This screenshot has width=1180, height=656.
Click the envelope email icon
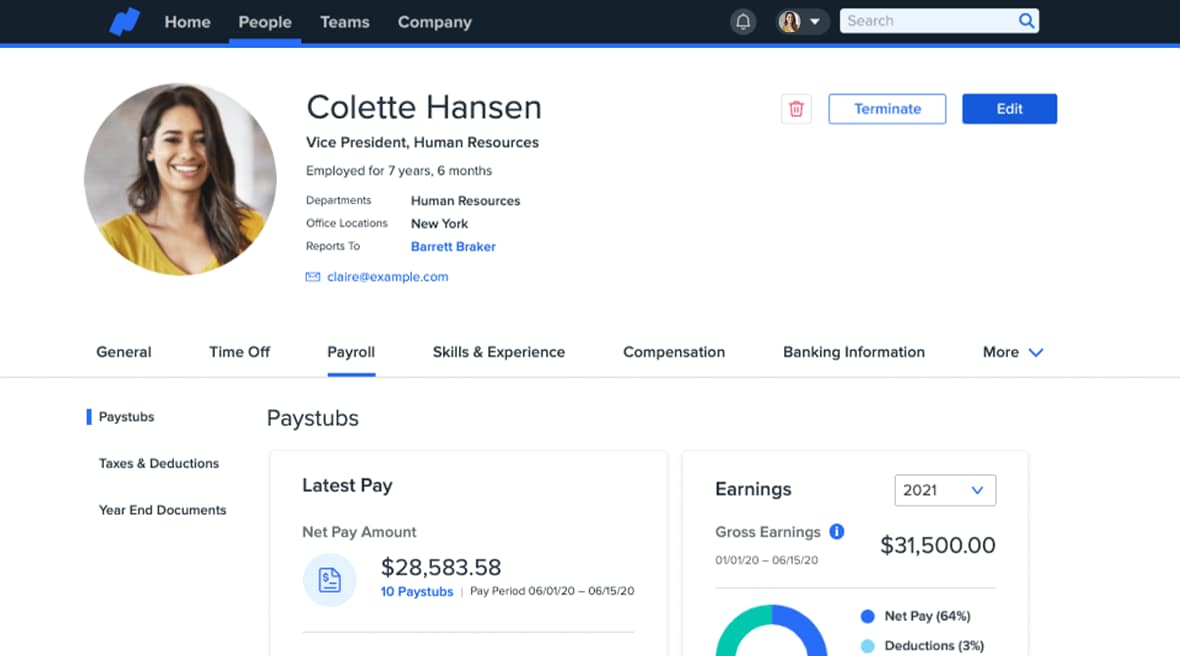coord(313,277)
